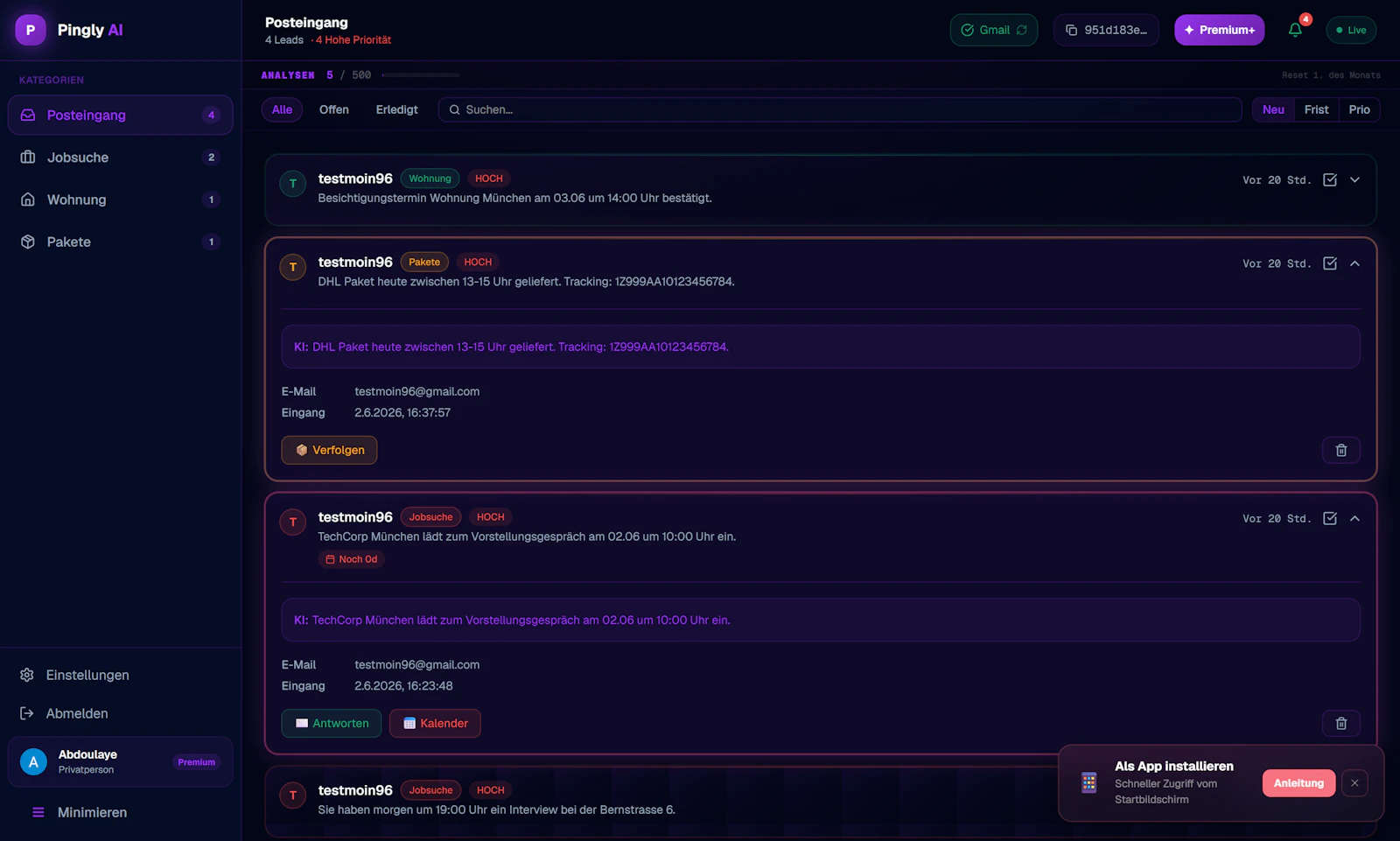The width and height of the screenshot is (1400, 841).
Task: Click the Gmail connection button
Action: pos(994,30)
